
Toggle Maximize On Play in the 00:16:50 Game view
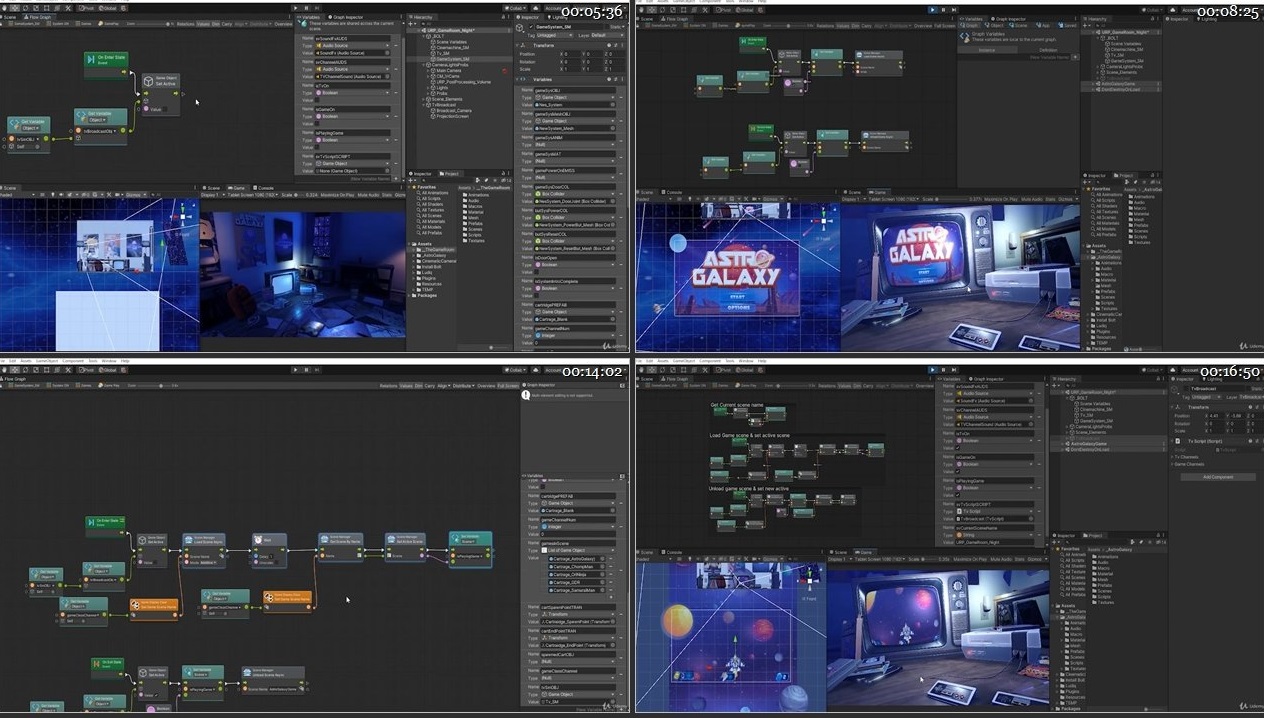972,559
